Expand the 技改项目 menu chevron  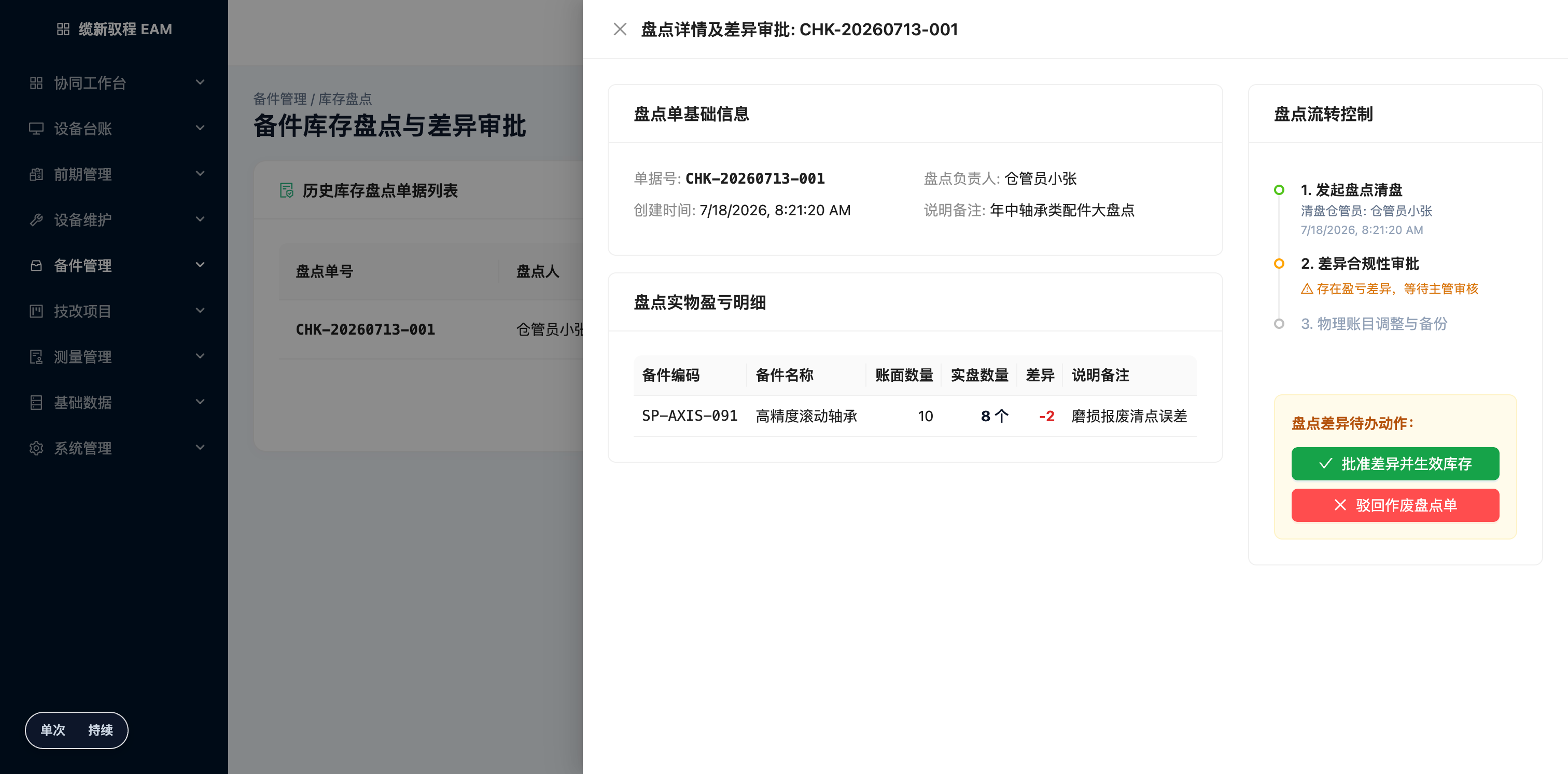point(200,311)
